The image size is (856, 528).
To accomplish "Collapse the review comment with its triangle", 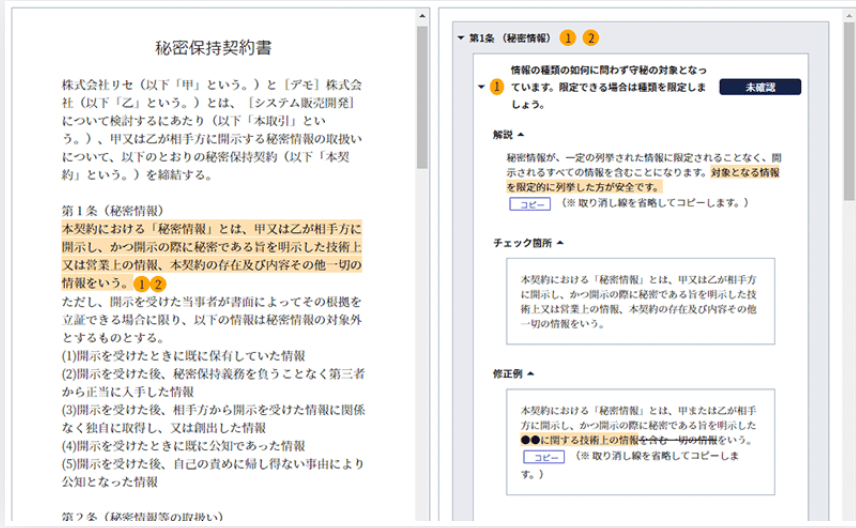I will (x=482, y=88).
